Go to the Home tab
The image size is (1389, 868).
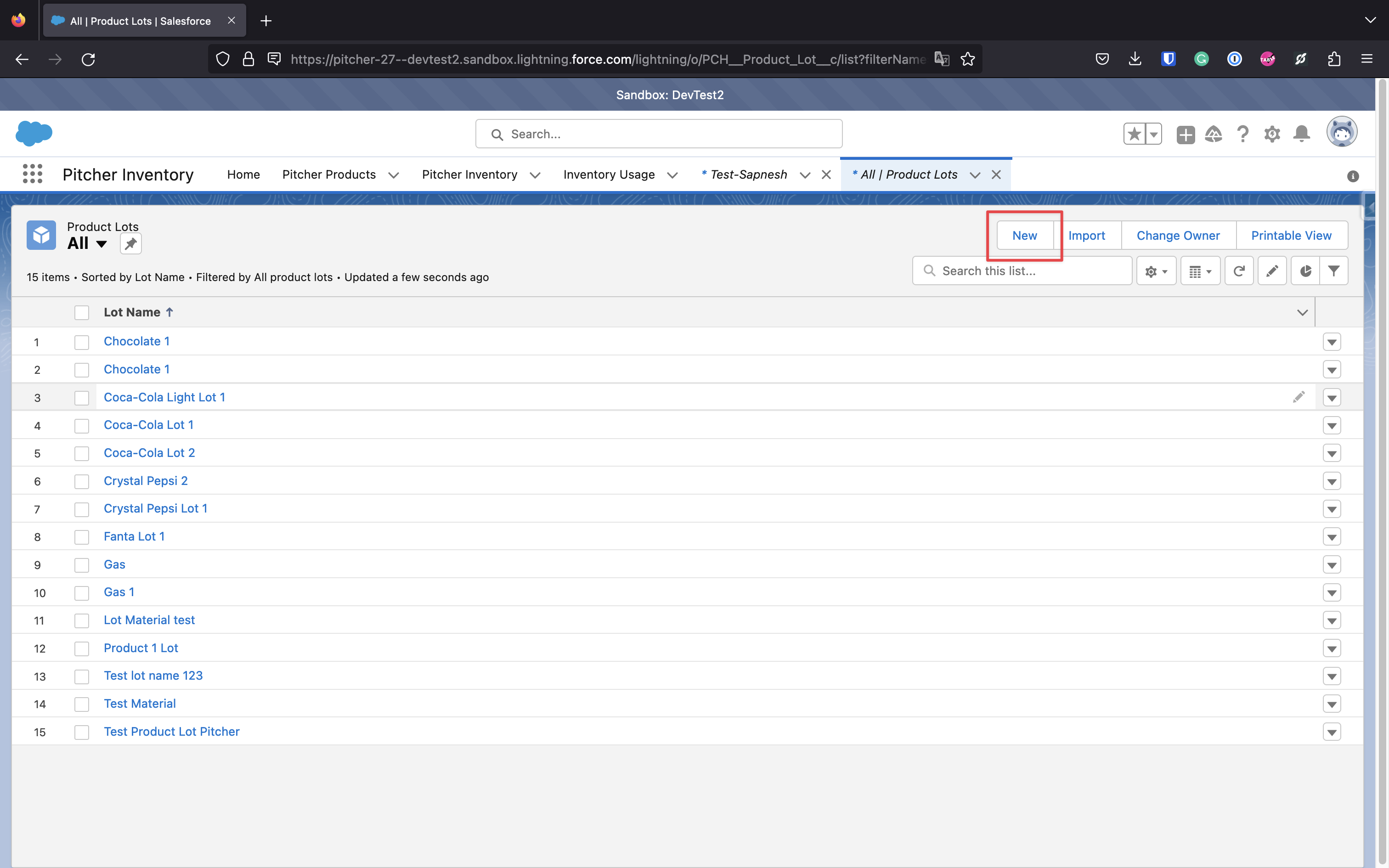tap(243, 175)
